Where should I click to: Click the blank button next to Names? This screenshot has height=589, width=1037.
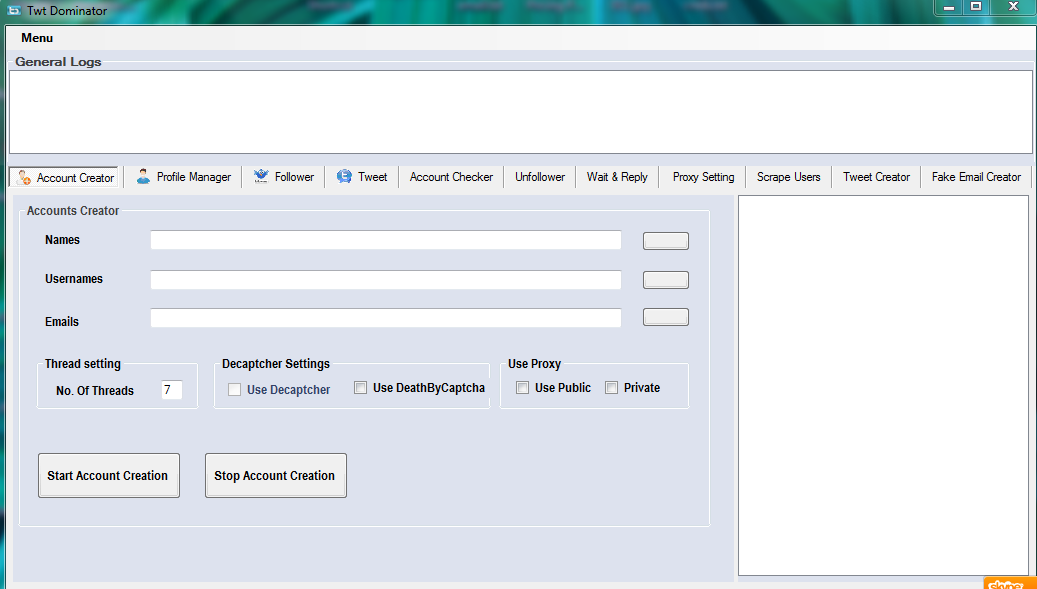pyautogui.click(x=666, y=241)
